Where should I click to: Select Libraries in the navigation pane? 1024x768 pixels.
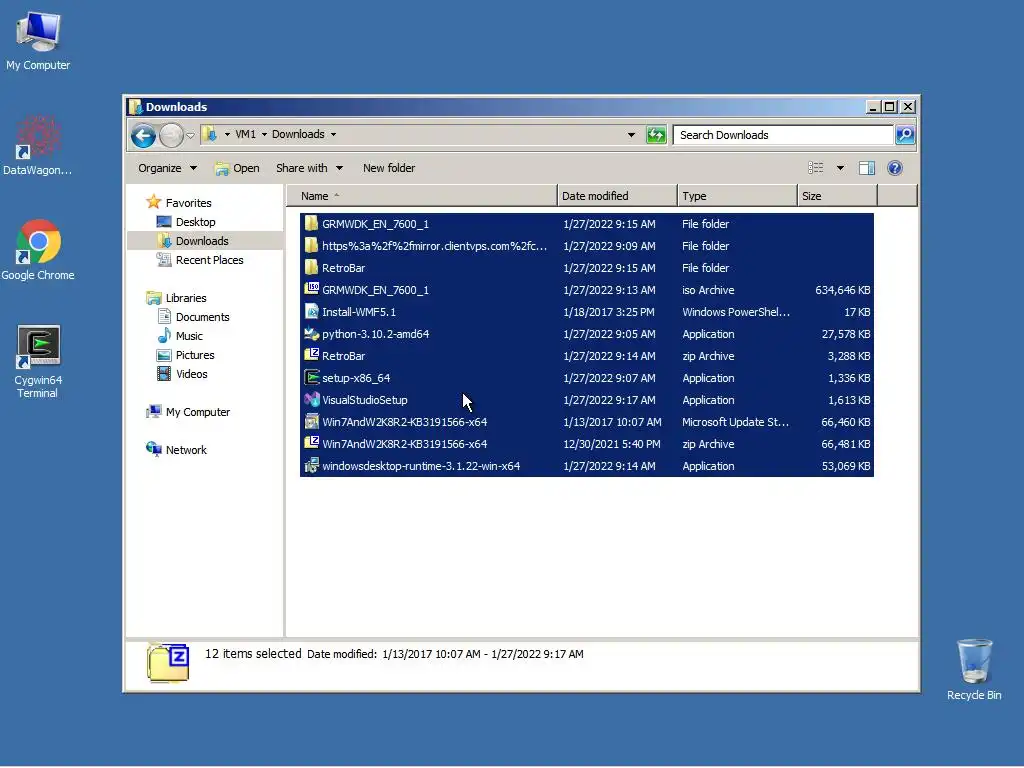(x=185, y=298)
